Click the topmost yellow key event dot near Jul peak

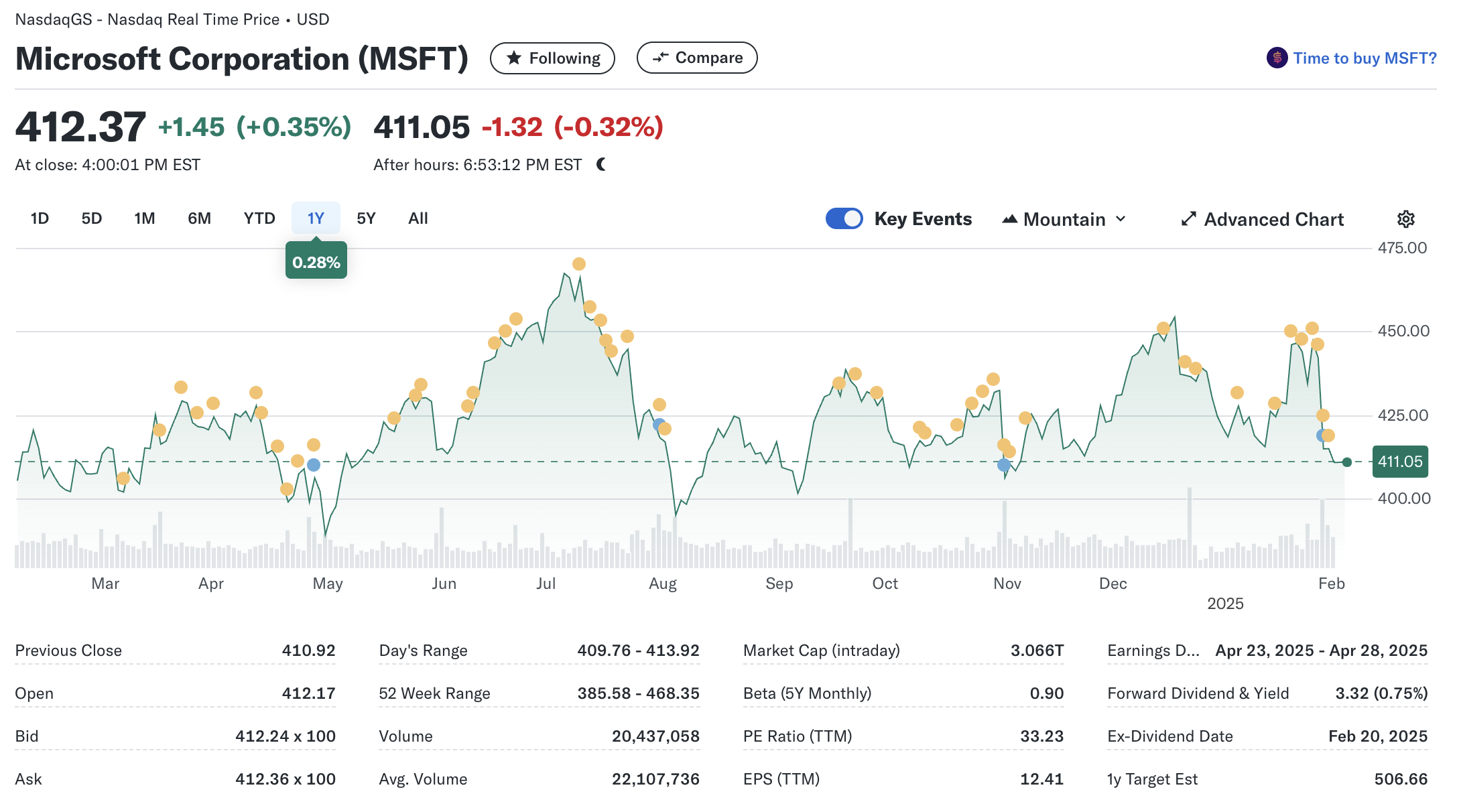pyautogui.click(x=579, y=264)
